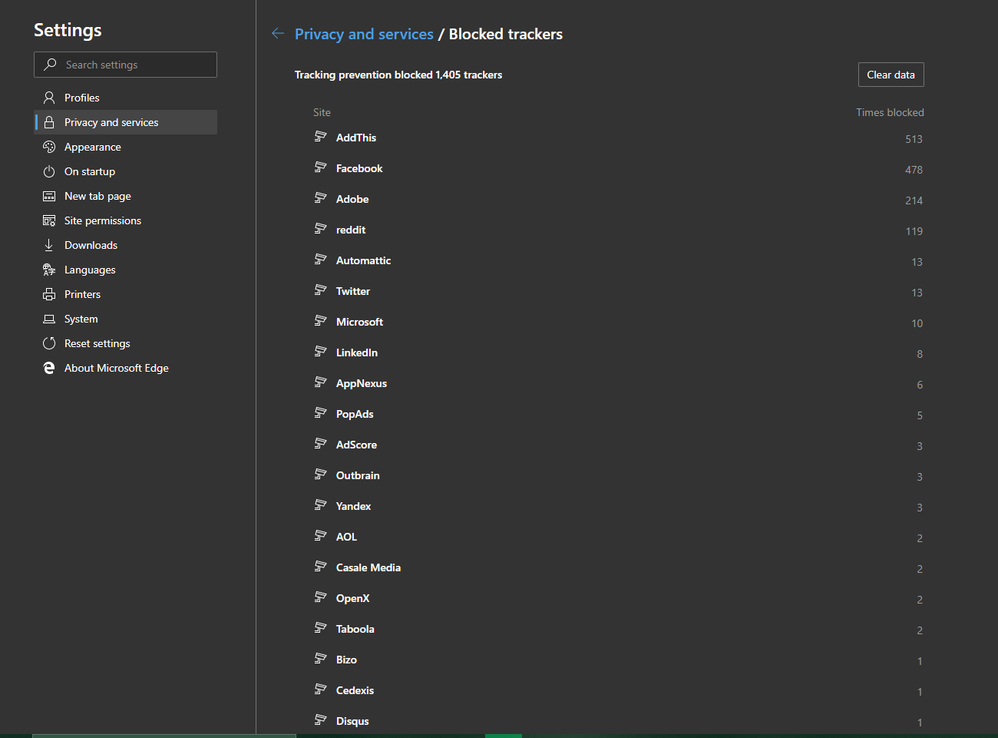Click the Blocked trackers page title

click(505, 34)
